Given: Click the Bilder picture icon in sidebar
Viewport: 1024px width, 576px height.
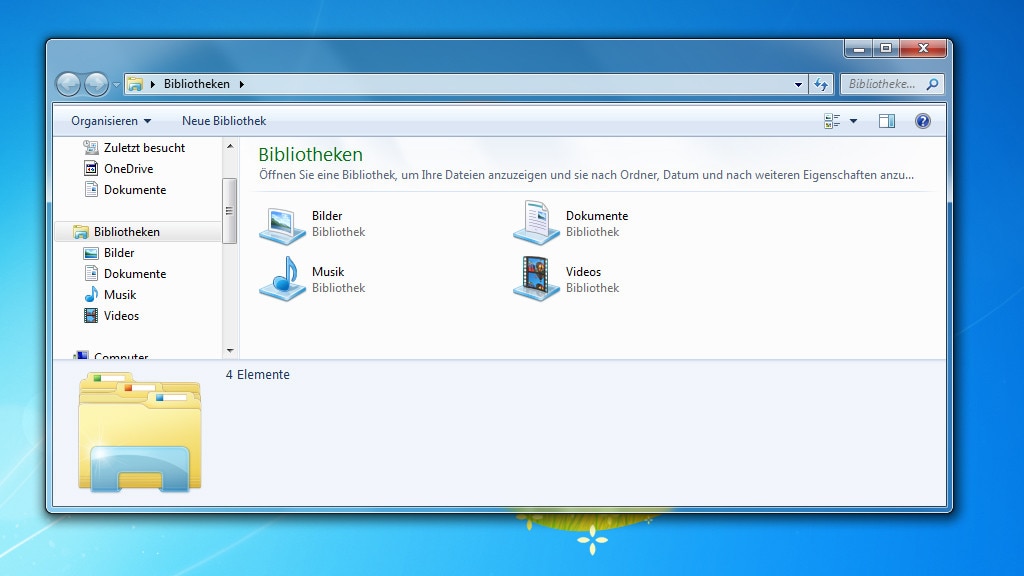Looking at the screenshot, I should 91,253.
